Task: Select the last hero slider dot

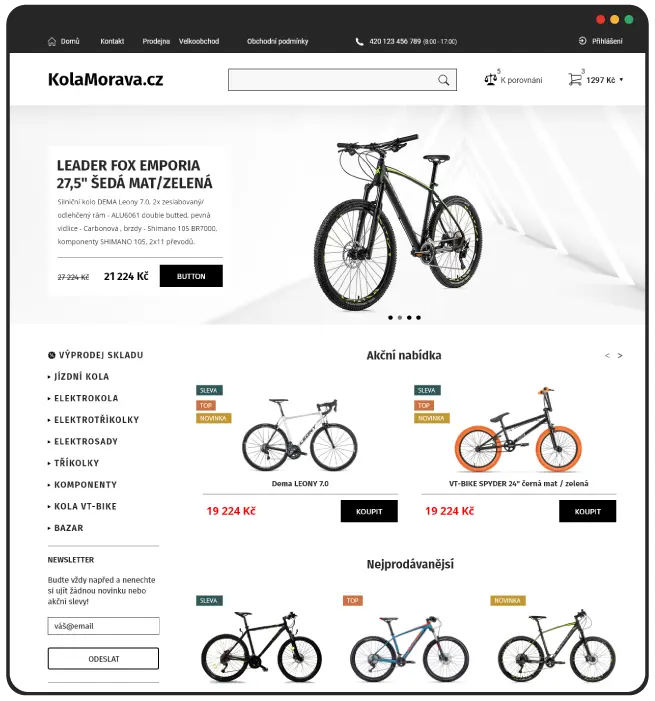Action: coord(418,317)
